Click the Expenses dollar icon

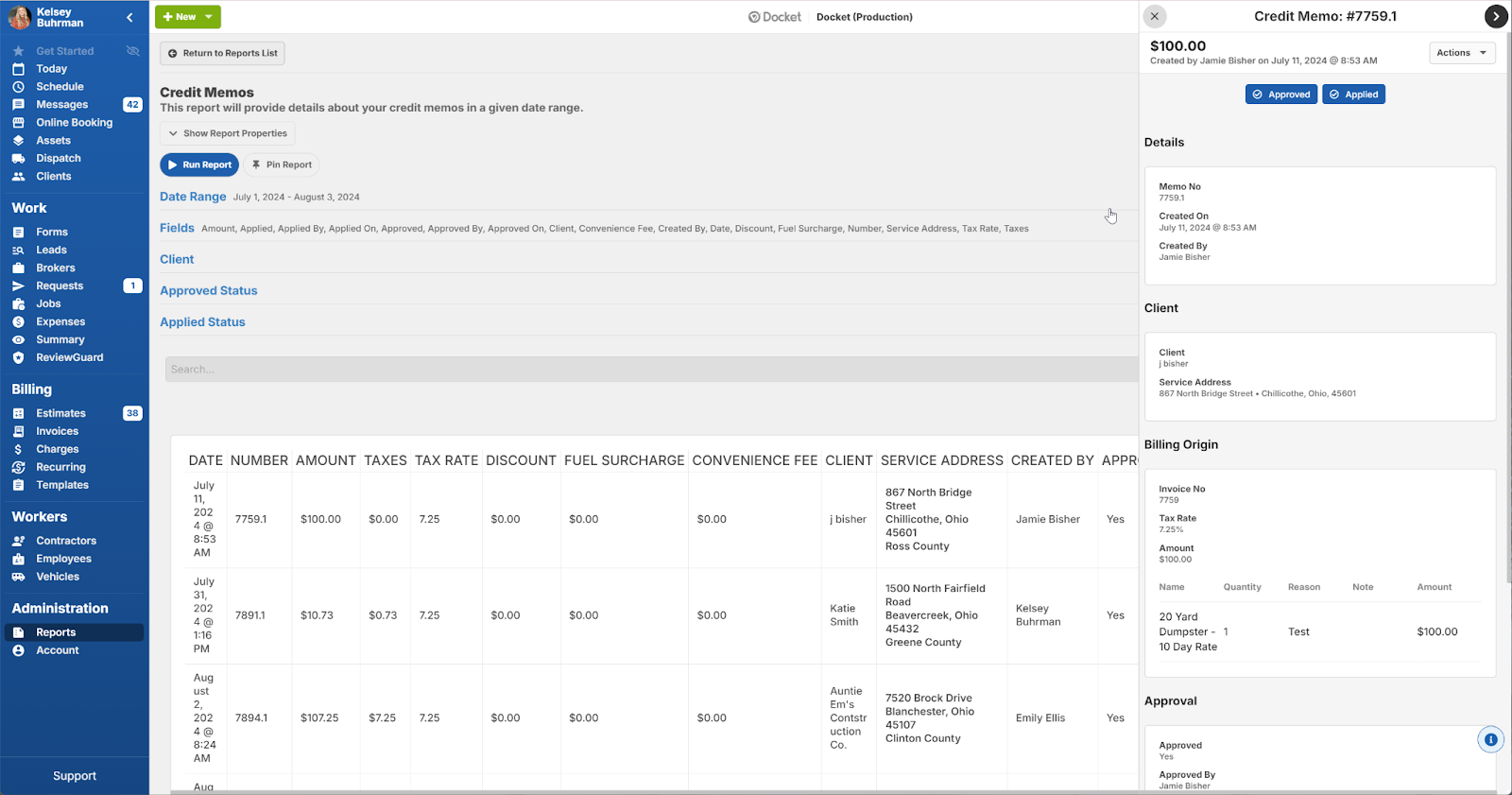click(x=18, y=322)
